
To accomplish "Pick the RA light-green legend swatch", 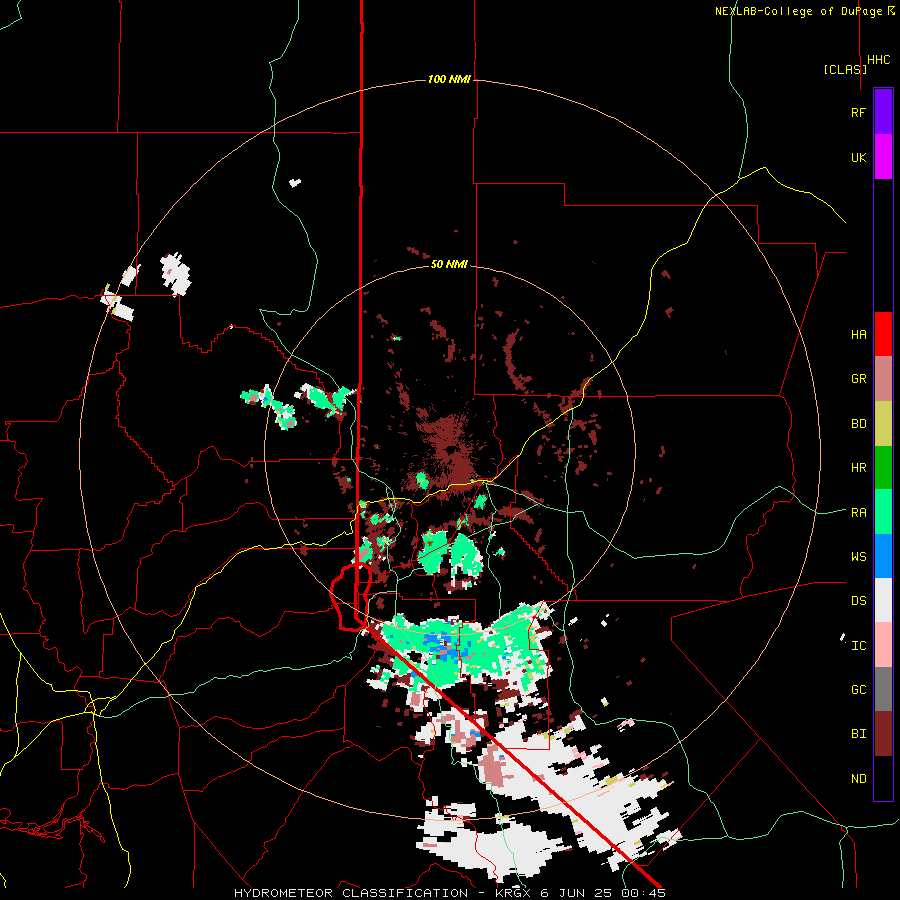I will click(x=883, y=512).
